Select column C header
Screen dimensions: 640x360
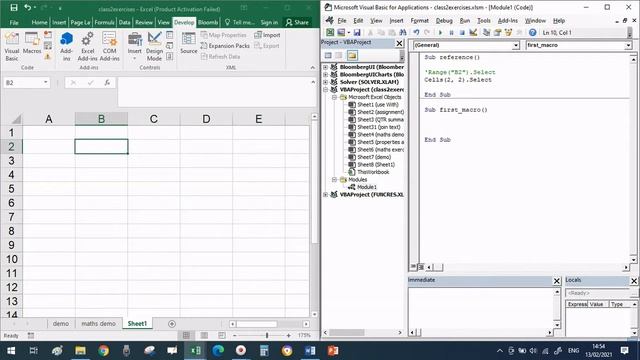(153, 119)
